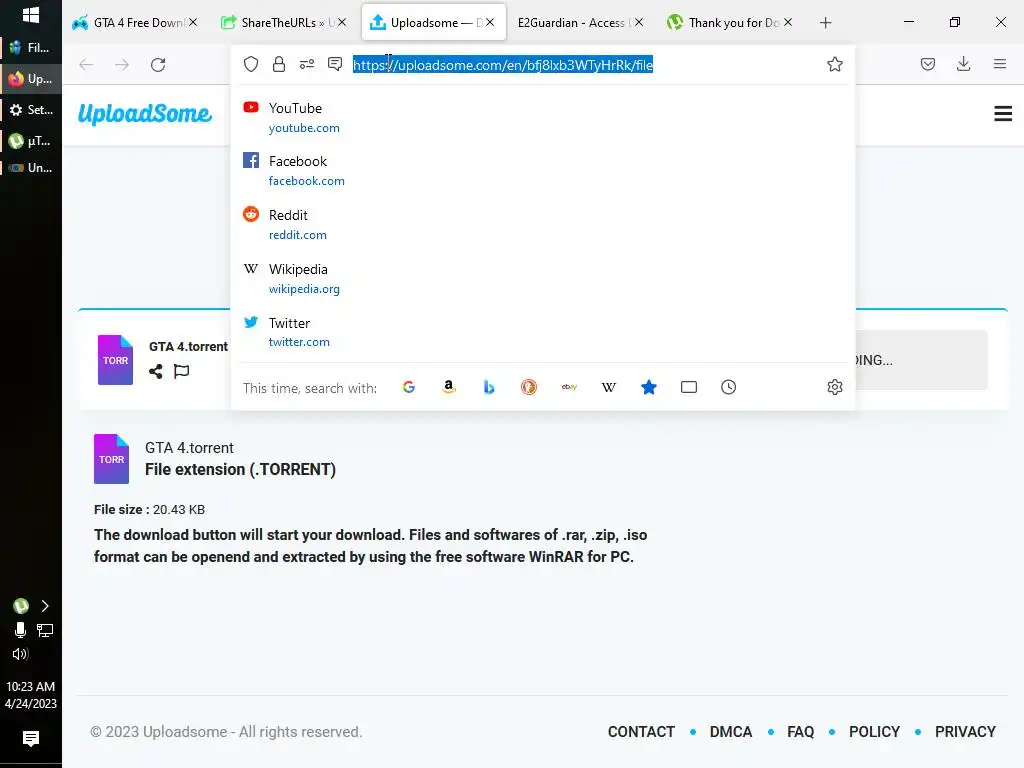Open the PRIVACY footer link
This screenshot has height=768, width=1024.
pyautogui.click(x=965, y=732)
